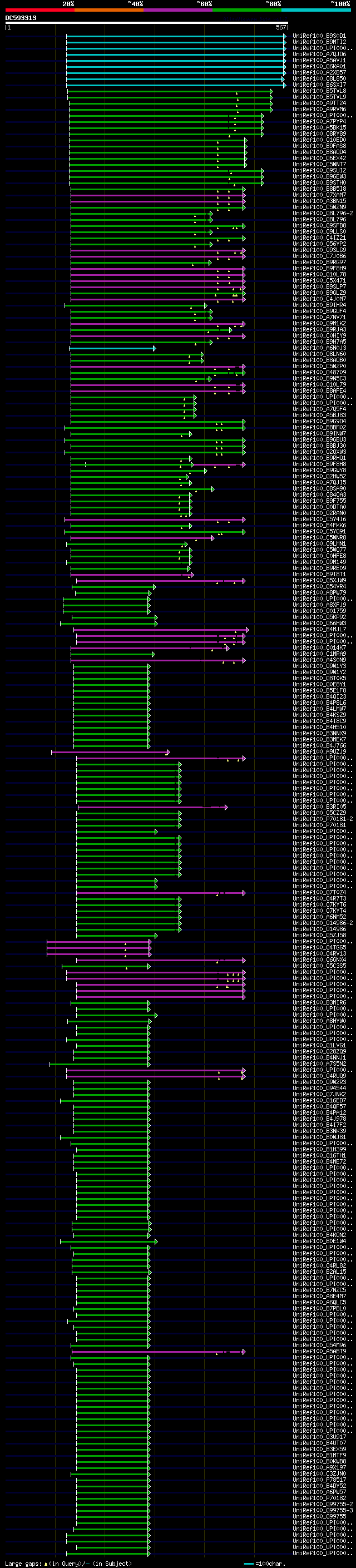356x1568 pixels.
Task: Select hit label UniRef100_P78517
Action: (x=319, y=1480)
